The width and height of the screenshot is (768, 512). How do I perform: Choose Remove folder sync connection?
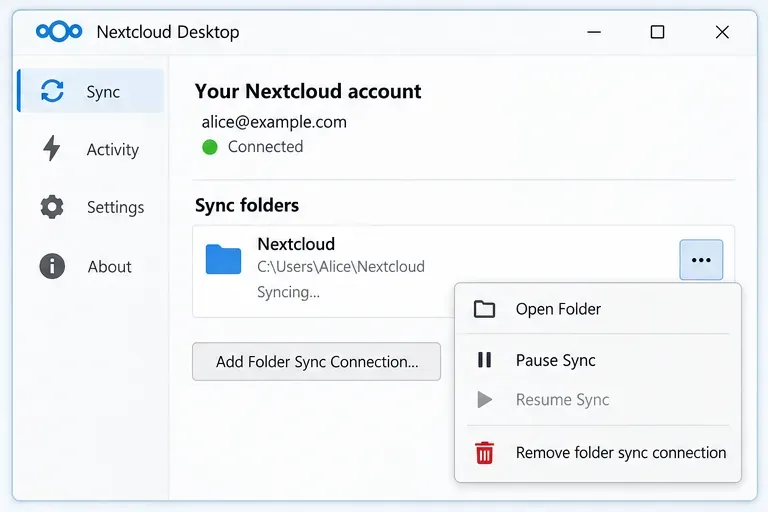click(598, 453)
